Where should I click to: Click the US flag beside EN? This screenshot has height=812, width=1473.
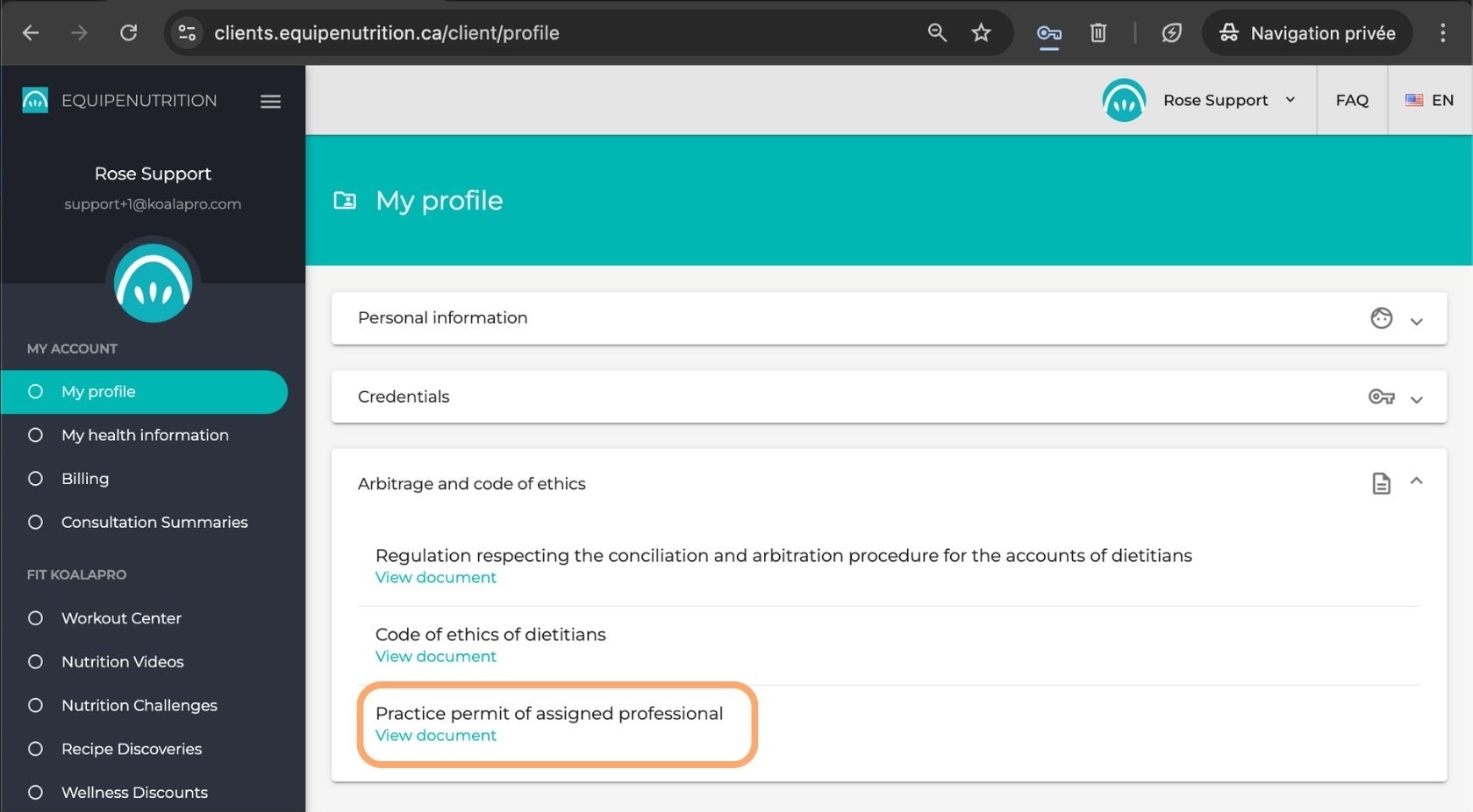pos(1413,100)
